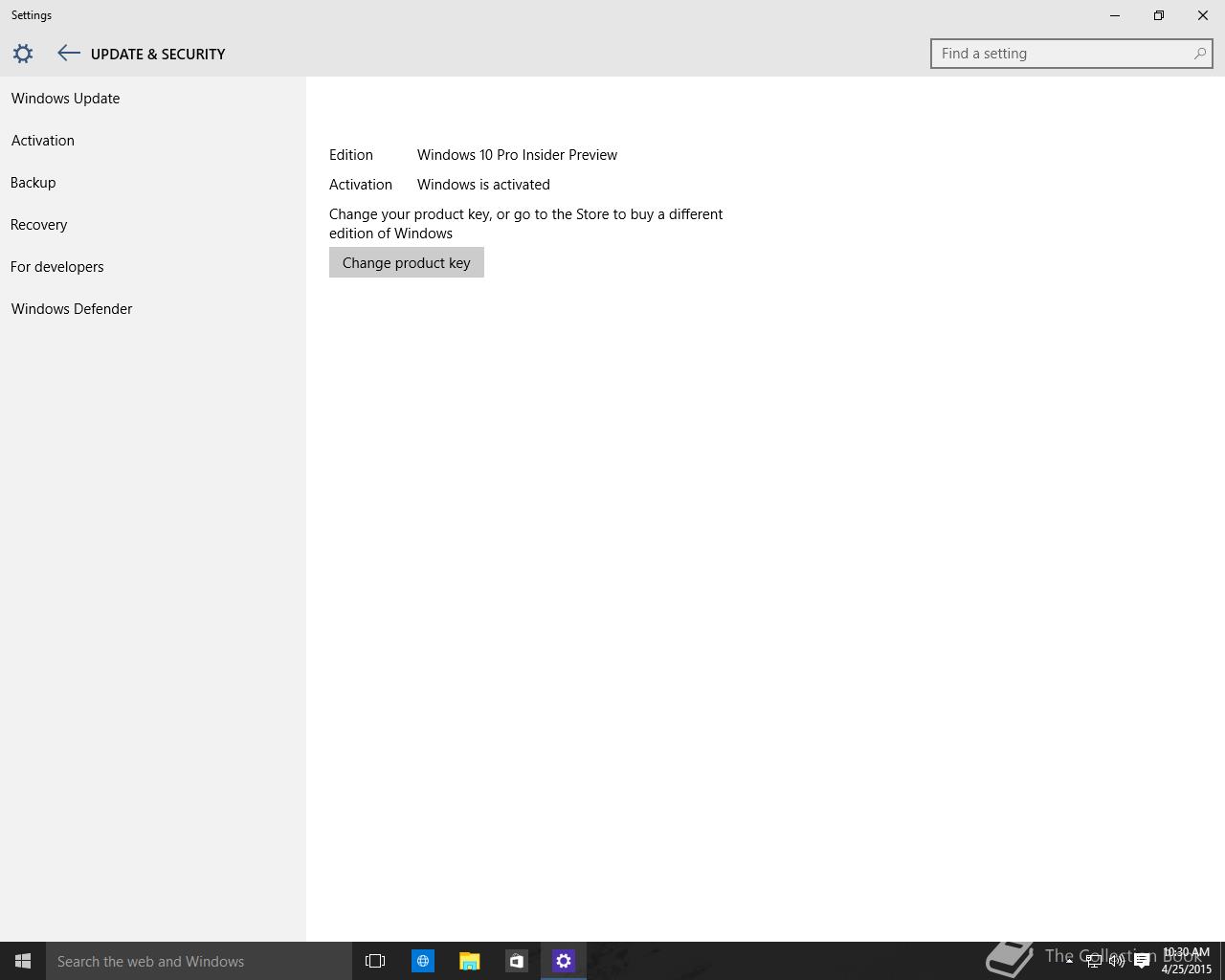Open the Store app on taskbar
The height and width of the screenshot is (980, 1225).
pyautogui.click(x=516, y=961)
